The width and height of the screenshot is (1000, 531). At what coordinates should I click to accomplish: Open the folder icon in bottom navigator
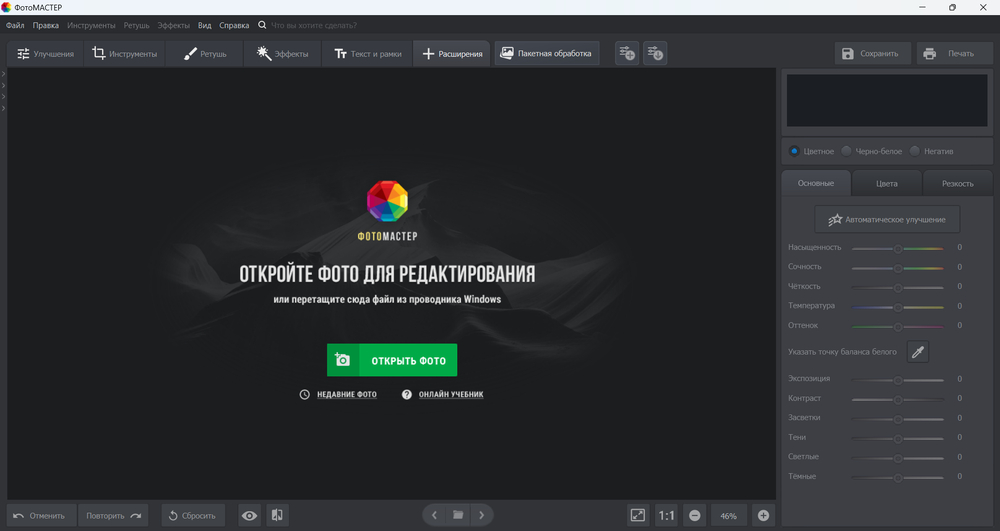458,515
